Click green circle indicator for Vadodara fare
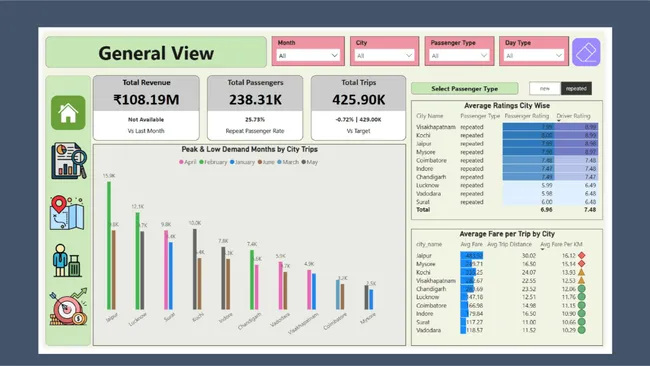The width and height of the screenshot is (650, 366). coord(582,330)
